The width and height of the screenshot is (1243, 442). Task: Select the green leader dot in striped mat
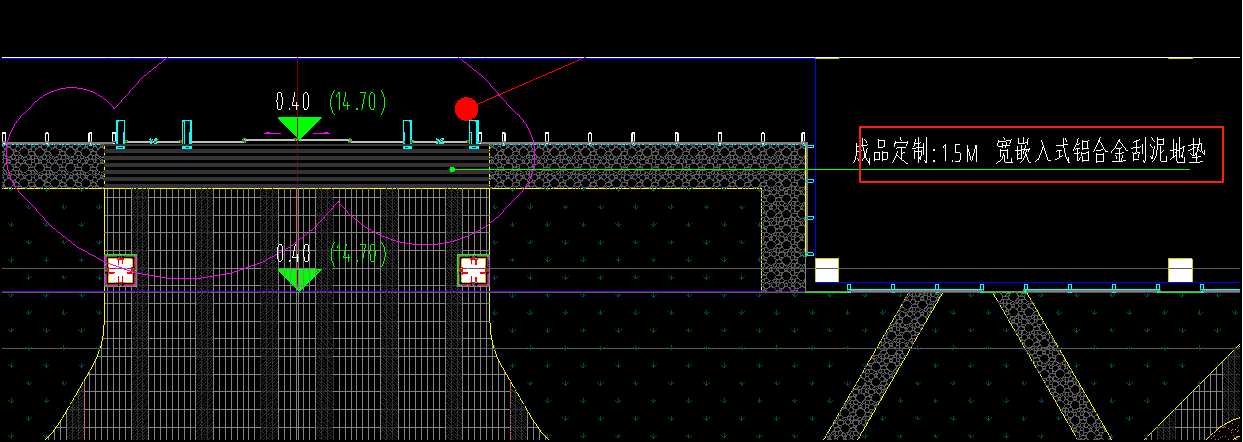click(x=452, y=169)
